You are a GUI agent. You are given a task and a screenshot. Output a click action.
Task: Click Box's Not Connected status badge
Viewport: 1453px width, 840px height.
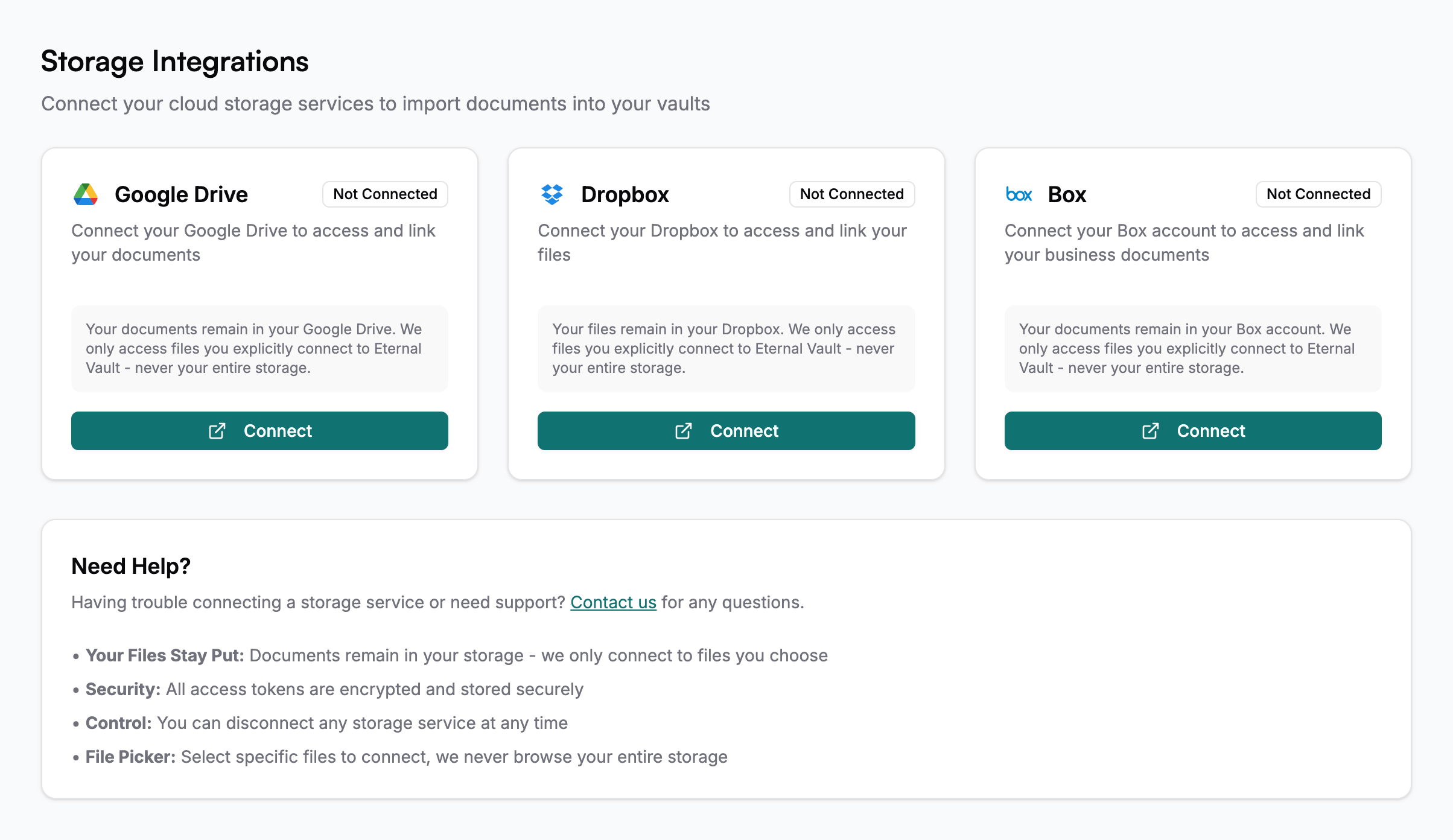1318,194
